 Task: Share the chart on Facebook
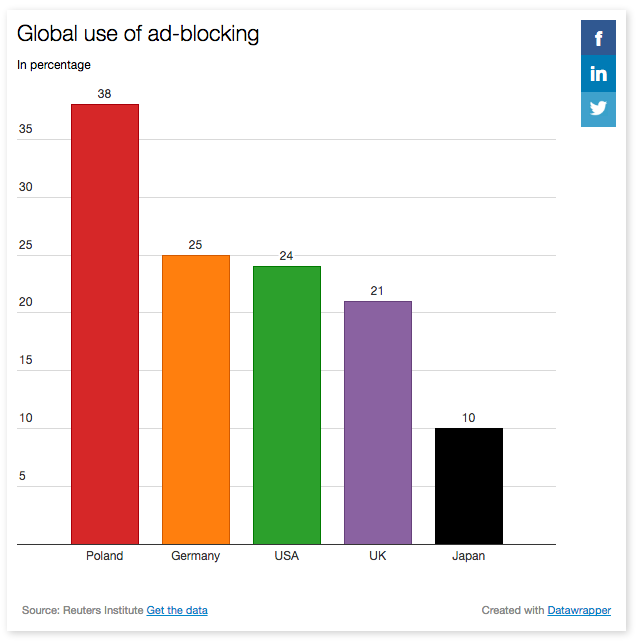coord(598,38)
